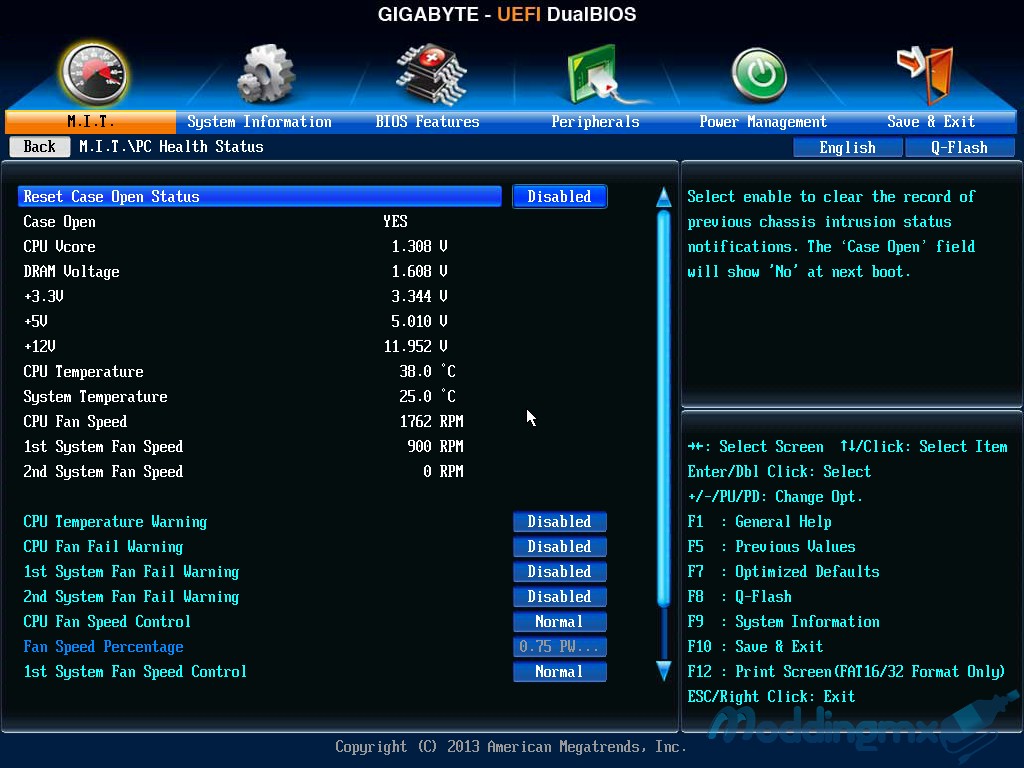Select the CPU Fan Fail Warning label

pyautogui.click(x=103, y=547)
